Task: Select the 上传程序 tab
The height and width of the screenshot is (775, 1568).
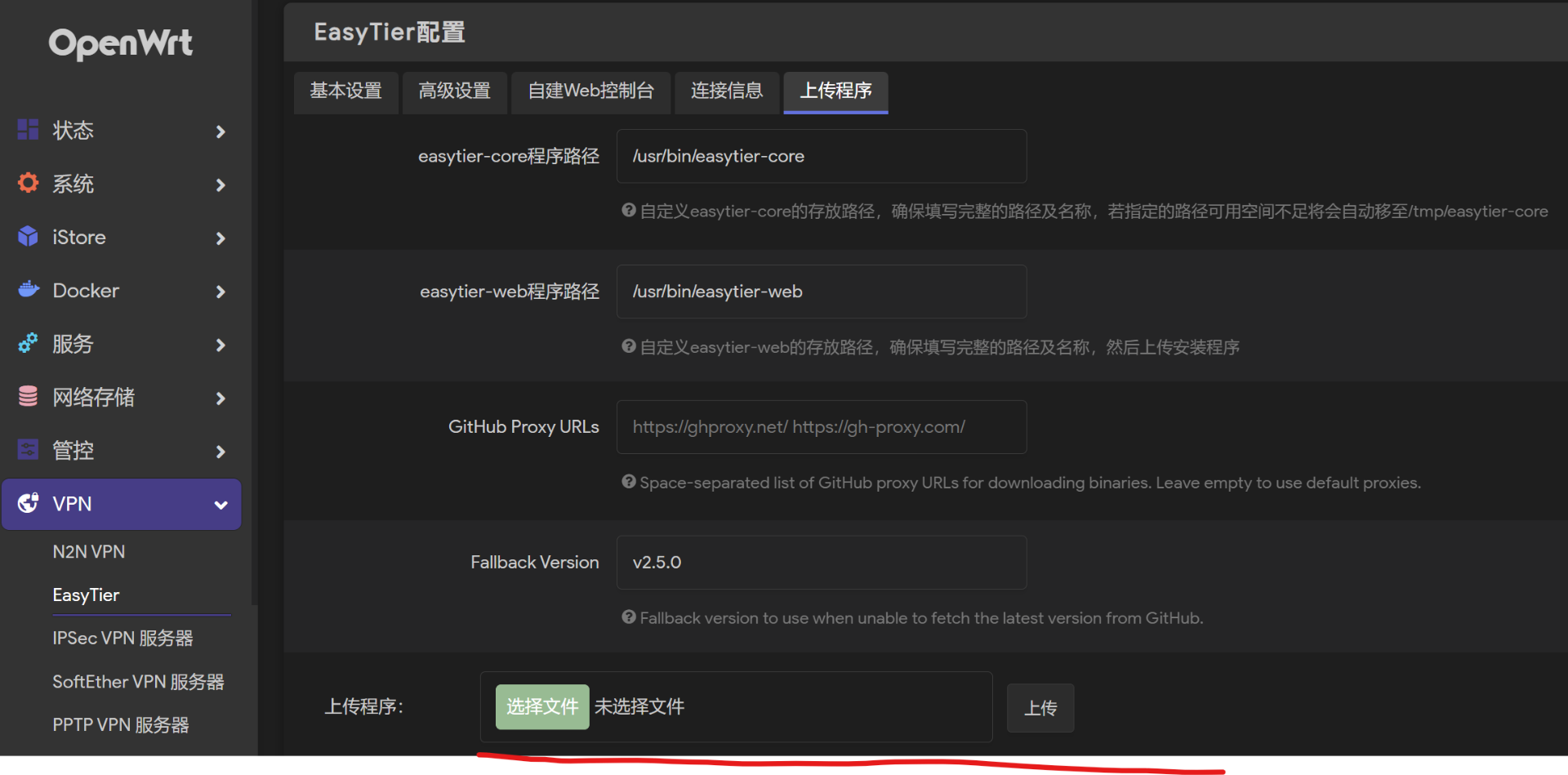Action: point(835,91)
